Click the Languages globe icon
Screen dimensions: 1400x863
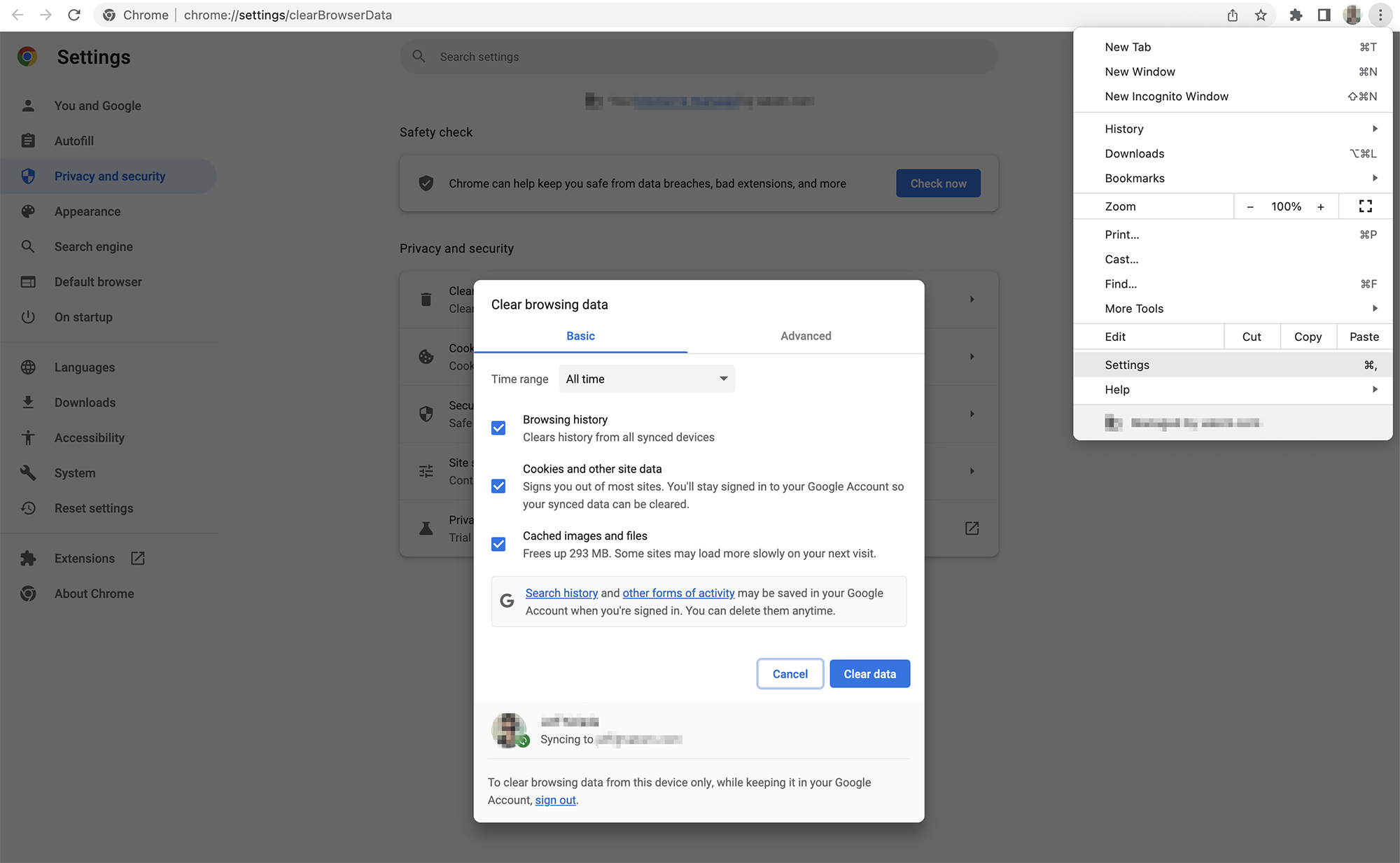(28, 367)
